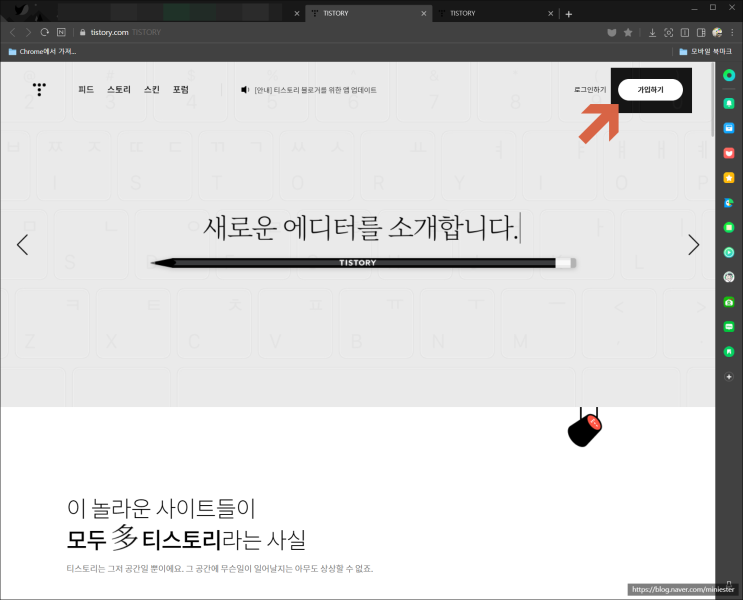
Task: Open the 'Chrome에서 가져...' bookmark folder
Action: 42,51
